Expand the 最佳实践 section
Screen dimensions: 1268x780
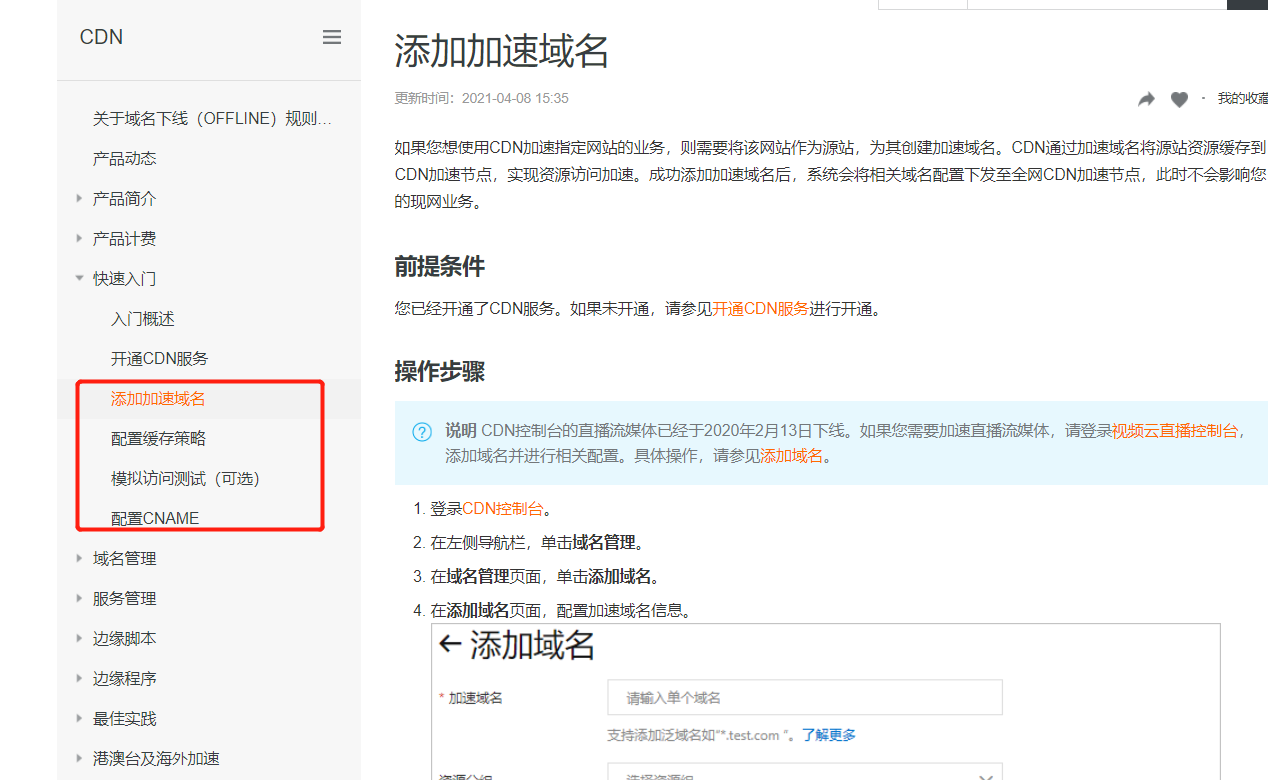point(125,718)
